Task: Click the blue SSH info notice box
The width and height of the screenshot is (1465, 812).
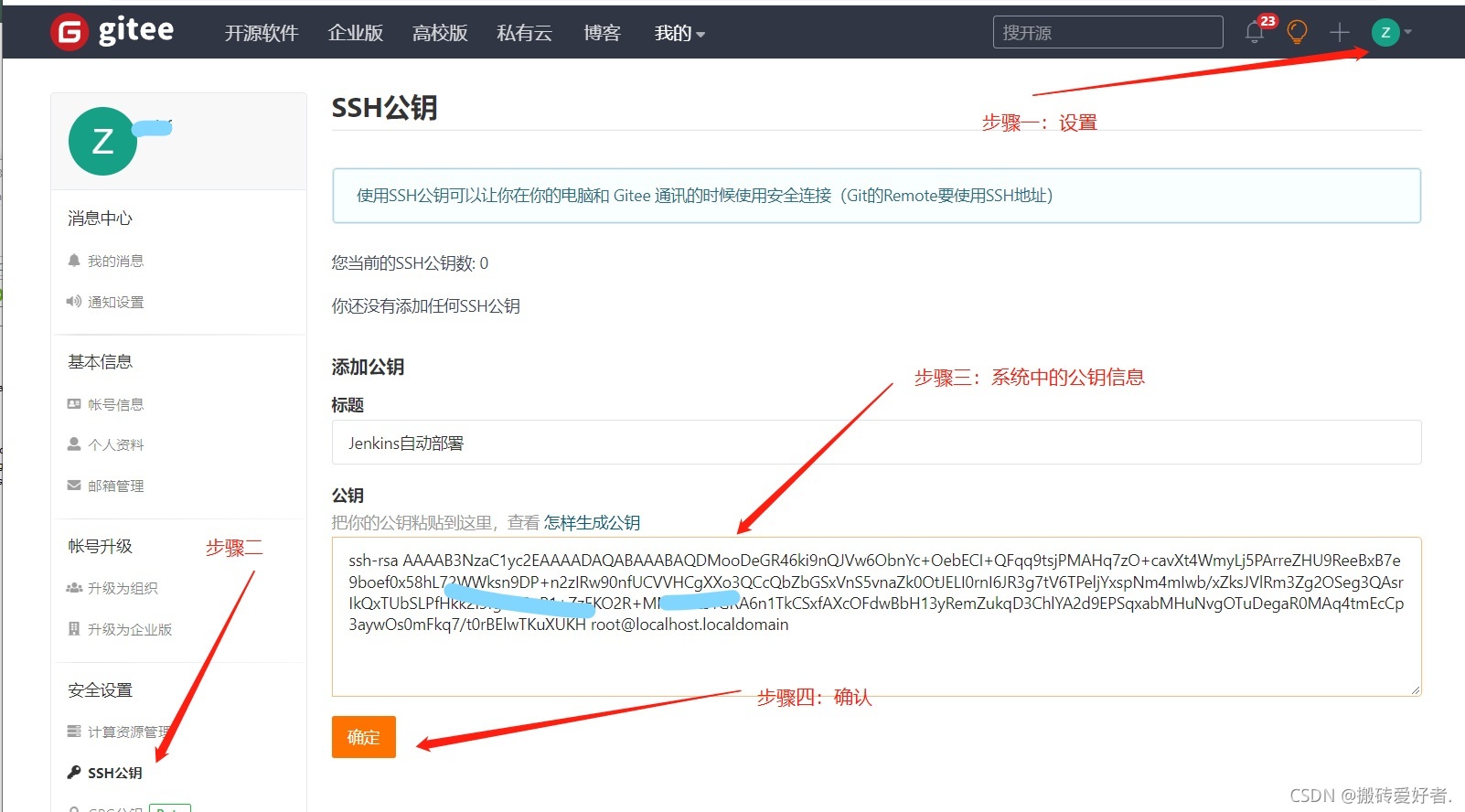Action: pyautogui.click(x=876, y=196)
